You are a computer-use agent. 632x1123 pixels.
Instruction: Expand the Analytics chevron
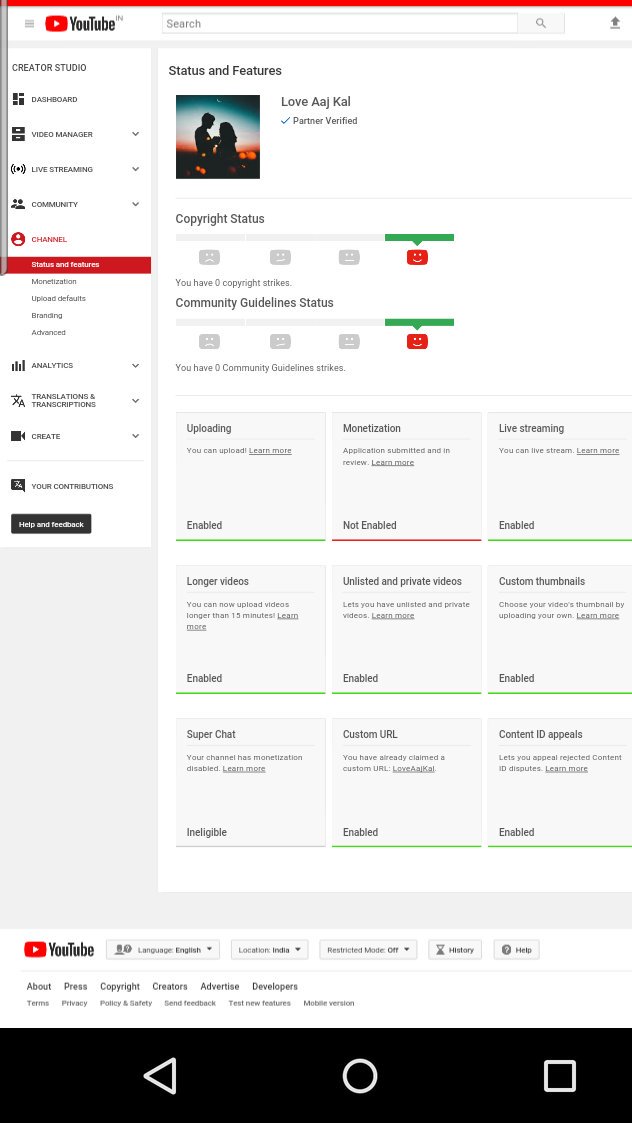(135, 365)
